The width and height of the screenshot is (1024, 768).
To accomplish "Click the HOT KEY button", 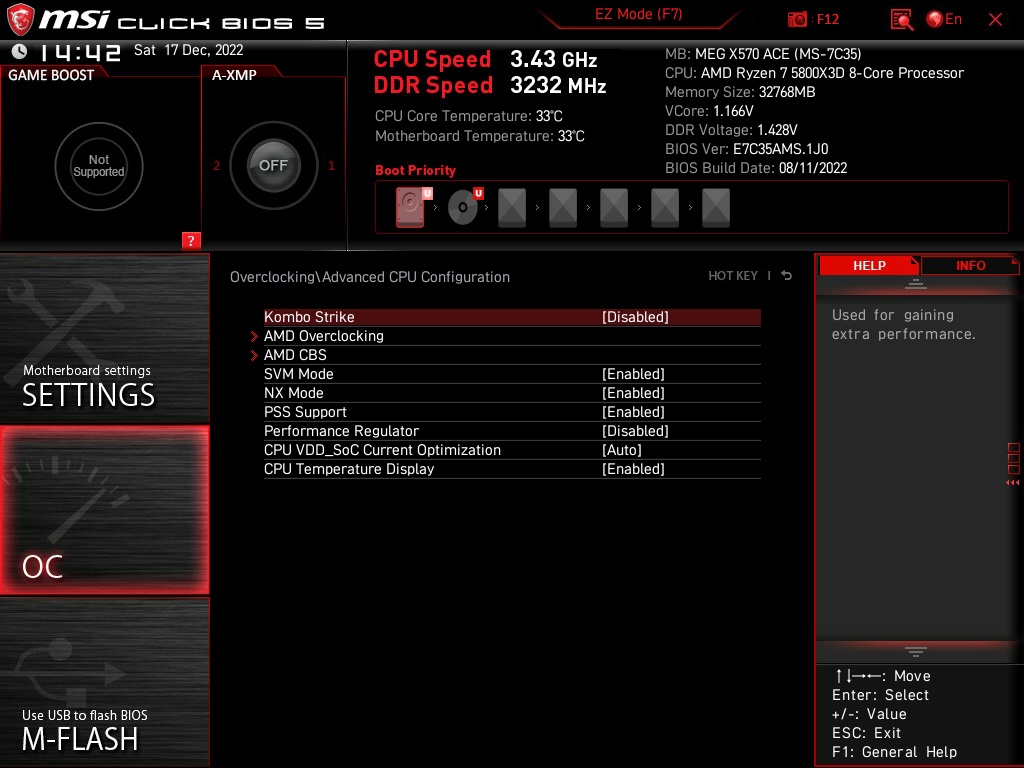I will 733,276.
